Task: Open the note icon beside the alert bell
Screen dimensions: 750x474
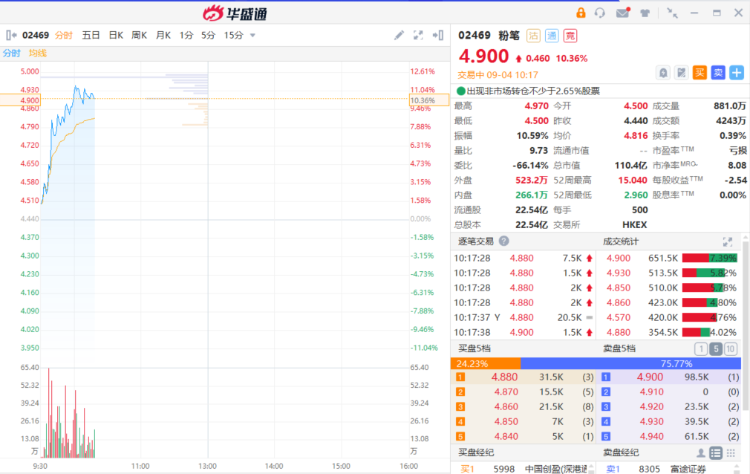Action: (x=682, y=73)
